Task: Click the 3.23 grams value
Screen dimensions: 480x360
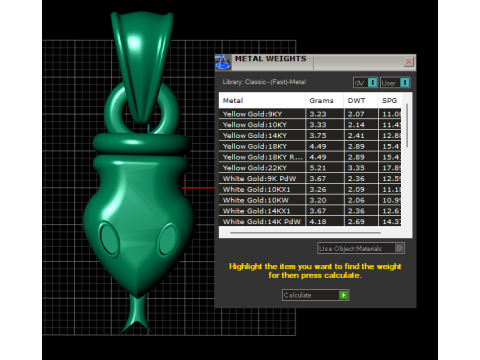Action: coord(318,114)
